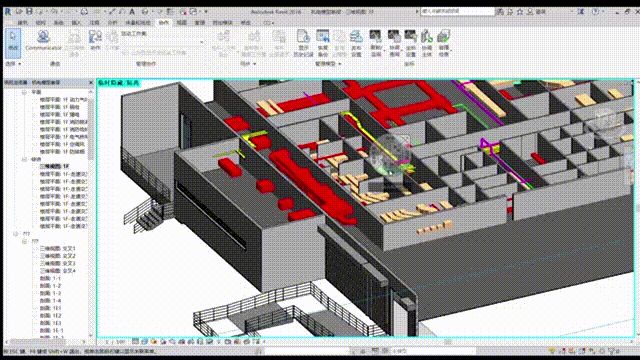Click Save in the quick access toolbar

(x=29, y=11)
